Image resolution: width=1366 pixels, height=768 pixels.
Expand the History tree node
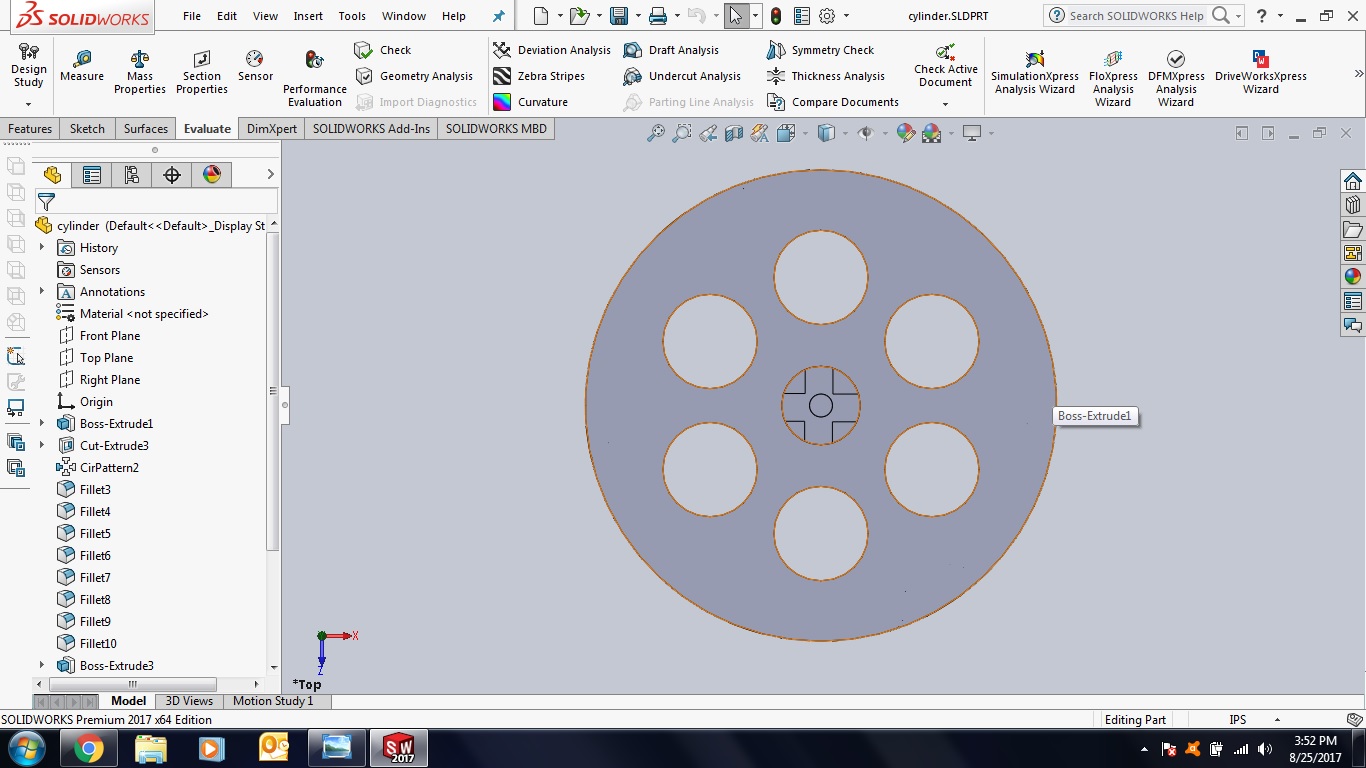pyautogui.click(x=42, y=248)
